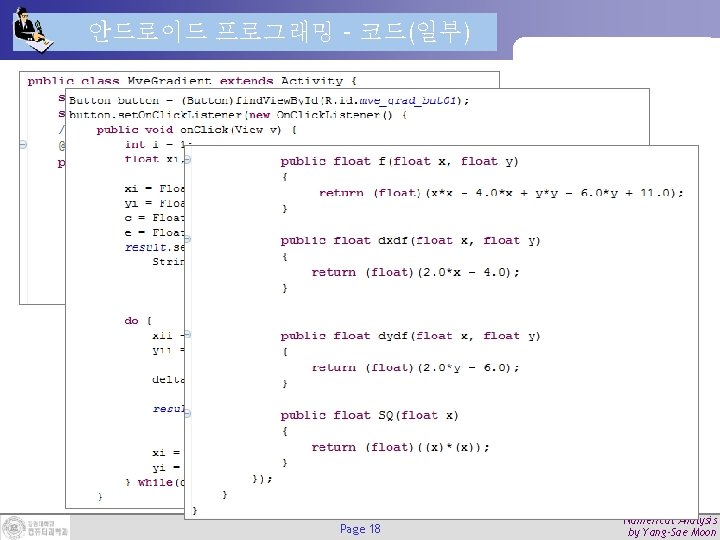Collapse fold marker beside the MveGradient class annotation
This screenshot has width=720, height=540.
pos(23,145)
